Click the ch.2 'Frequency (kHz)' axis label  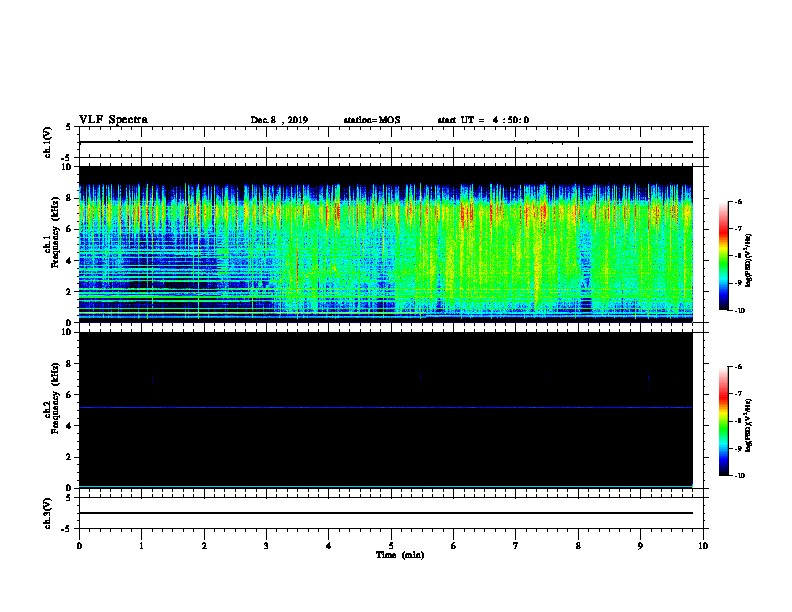[x=56, y=398]
